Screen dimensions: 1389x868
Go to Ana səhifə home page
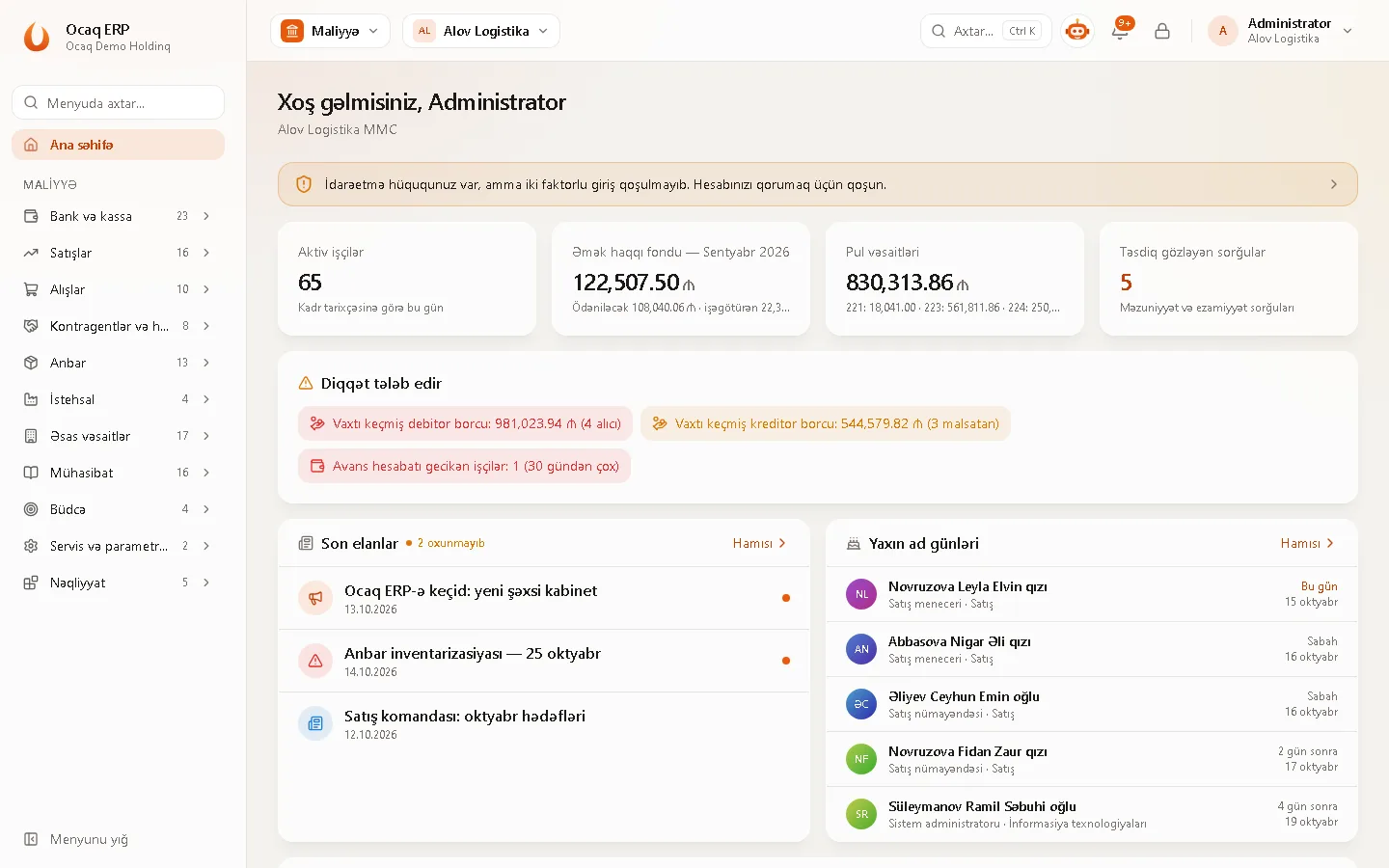pyautogui.click(x=118, y=145)
